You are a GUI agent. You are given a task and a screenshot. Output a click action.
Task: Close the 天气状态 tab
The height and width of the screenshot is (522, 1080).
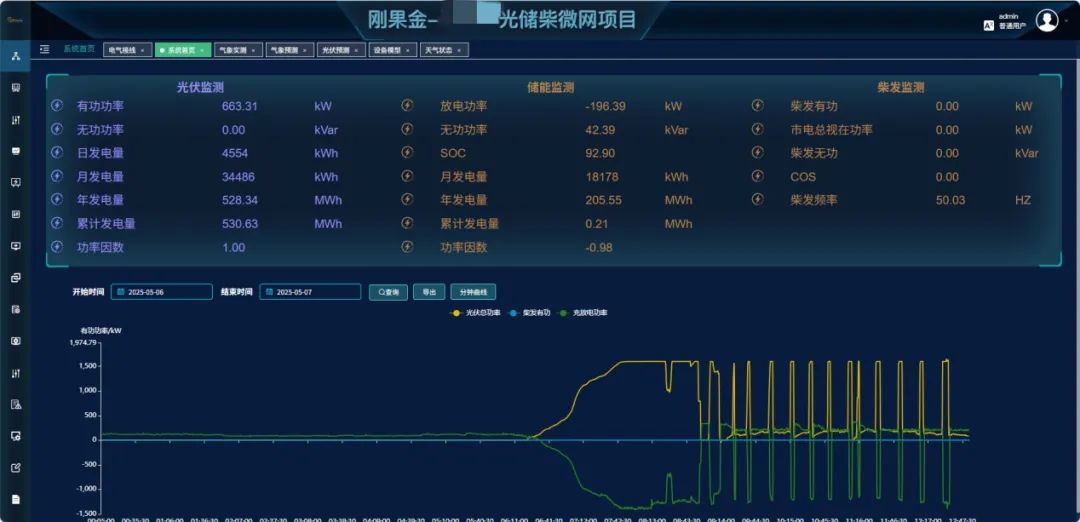coord(461,50)
